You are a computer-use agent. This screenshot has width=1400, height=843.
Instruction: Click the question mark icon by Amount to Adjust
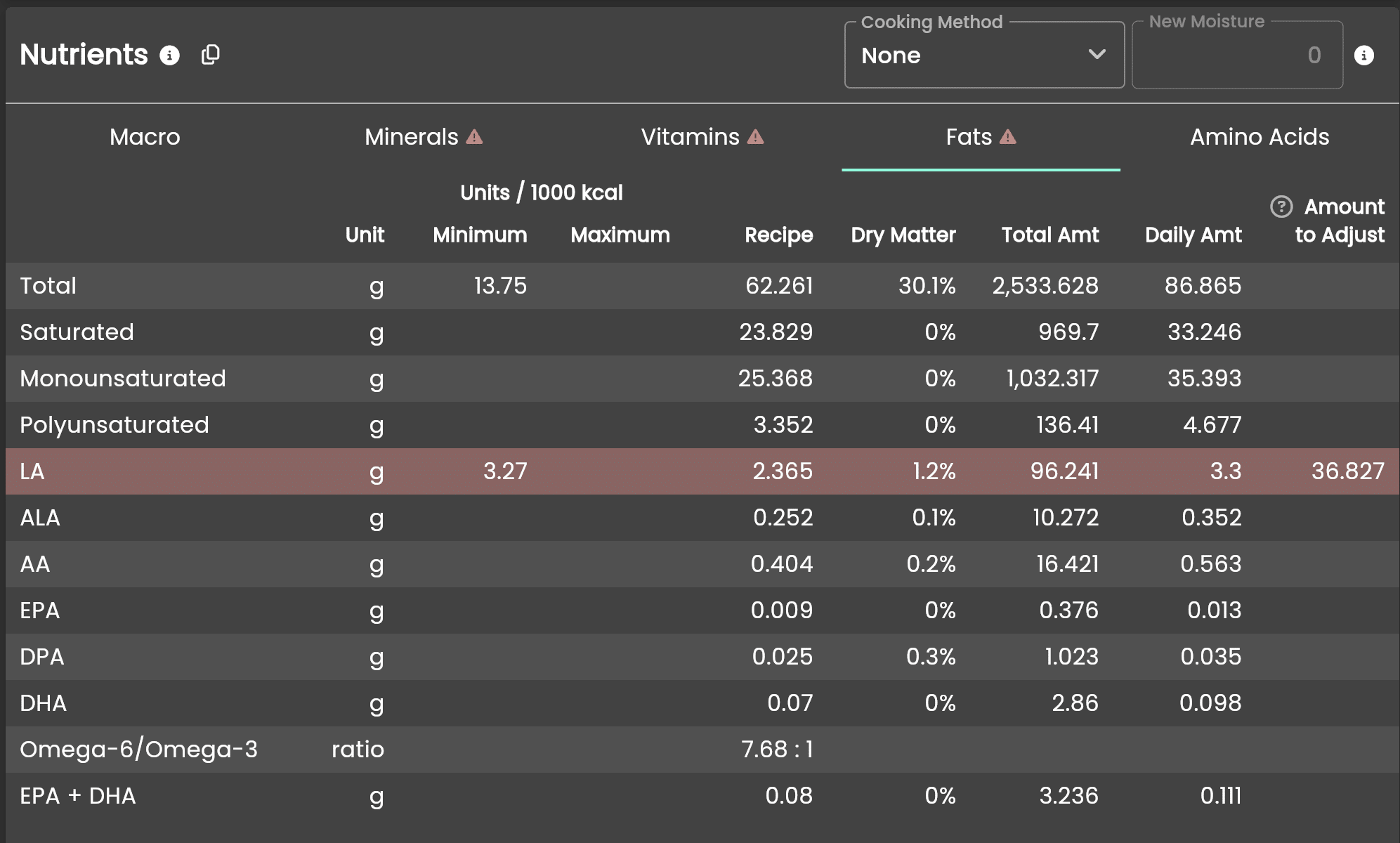pyautogui.click(x=1281, y=207)
